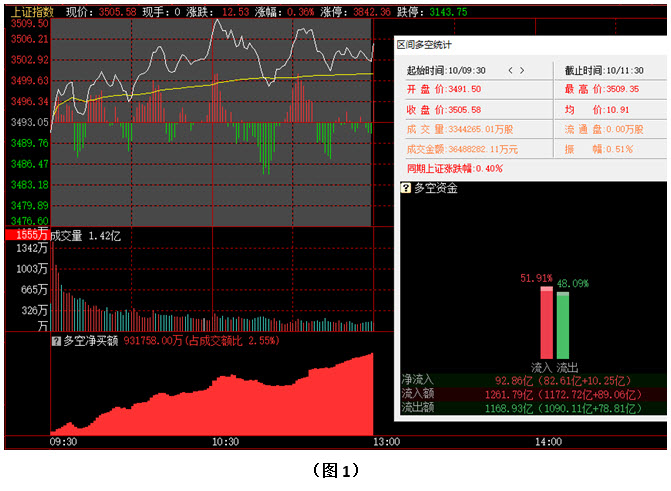
Task: Click the 涨跌 value 12.53
Action: click(235, 12)
